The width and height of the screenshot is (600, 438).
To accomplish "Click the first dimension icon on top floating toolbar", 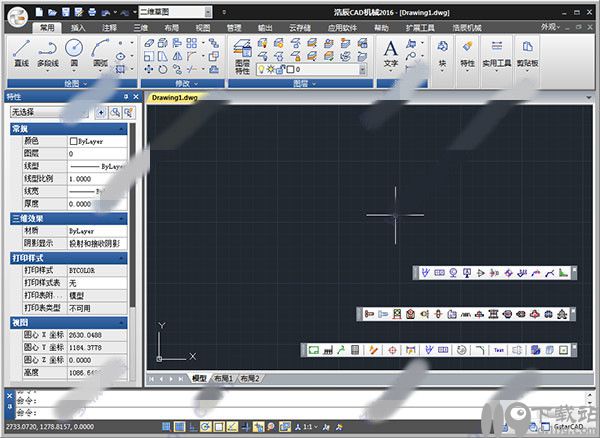I will [x=426, y=273].
